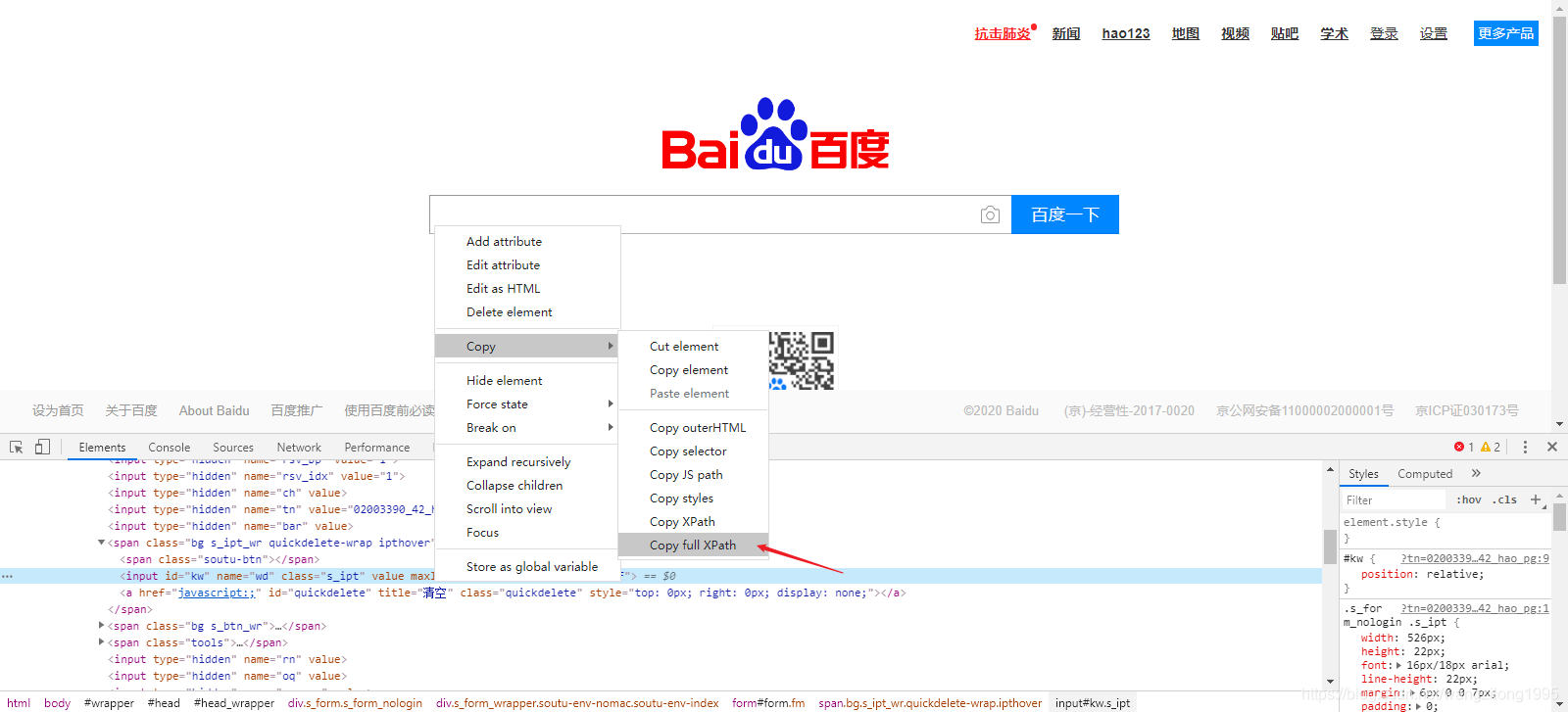Open the Performance tab
Screen dimensions: 1568x712
click(377, 447)
